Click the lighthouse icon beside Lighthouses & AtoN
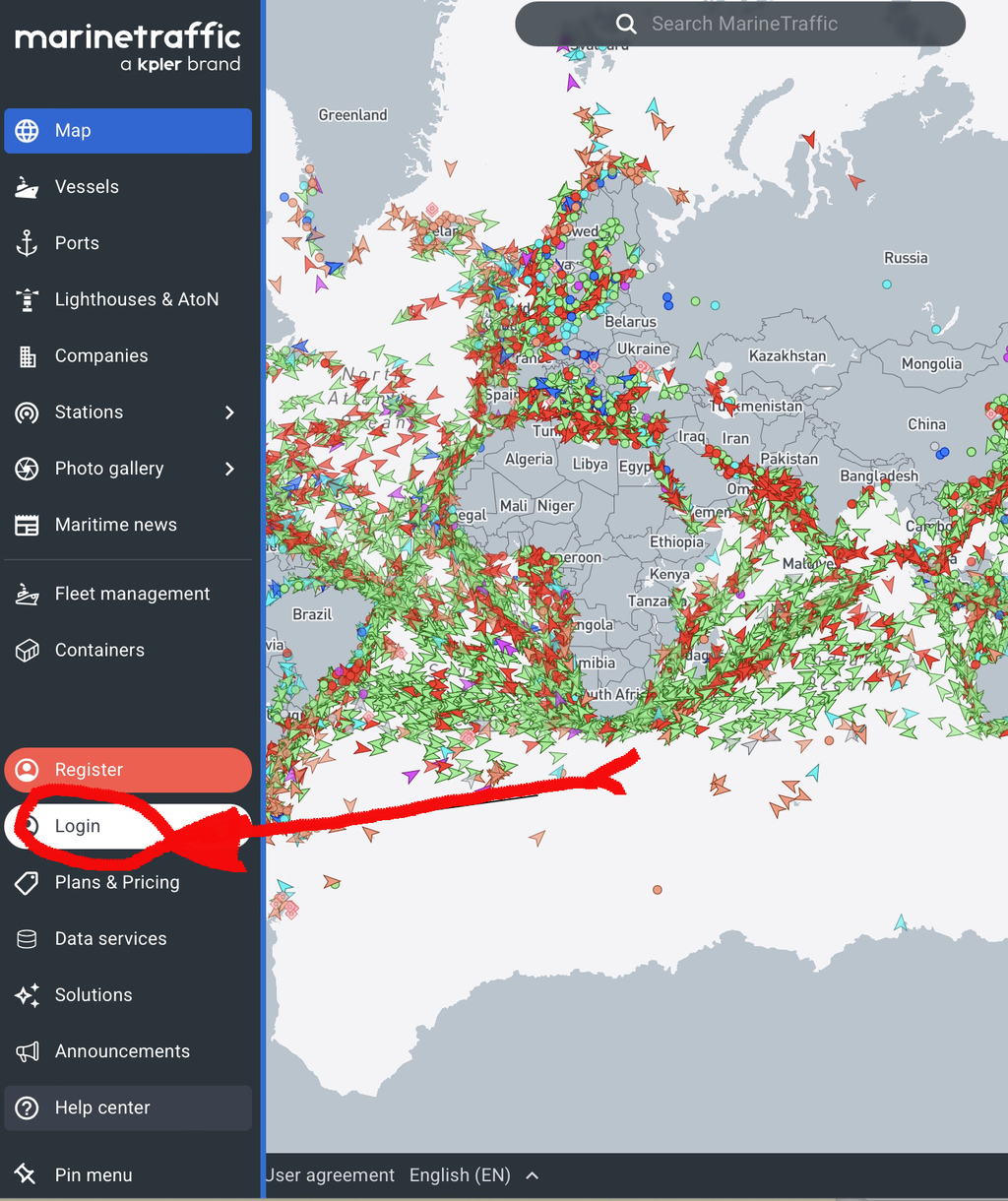This screenshot has height=1201, width=1008. point(27,299)
